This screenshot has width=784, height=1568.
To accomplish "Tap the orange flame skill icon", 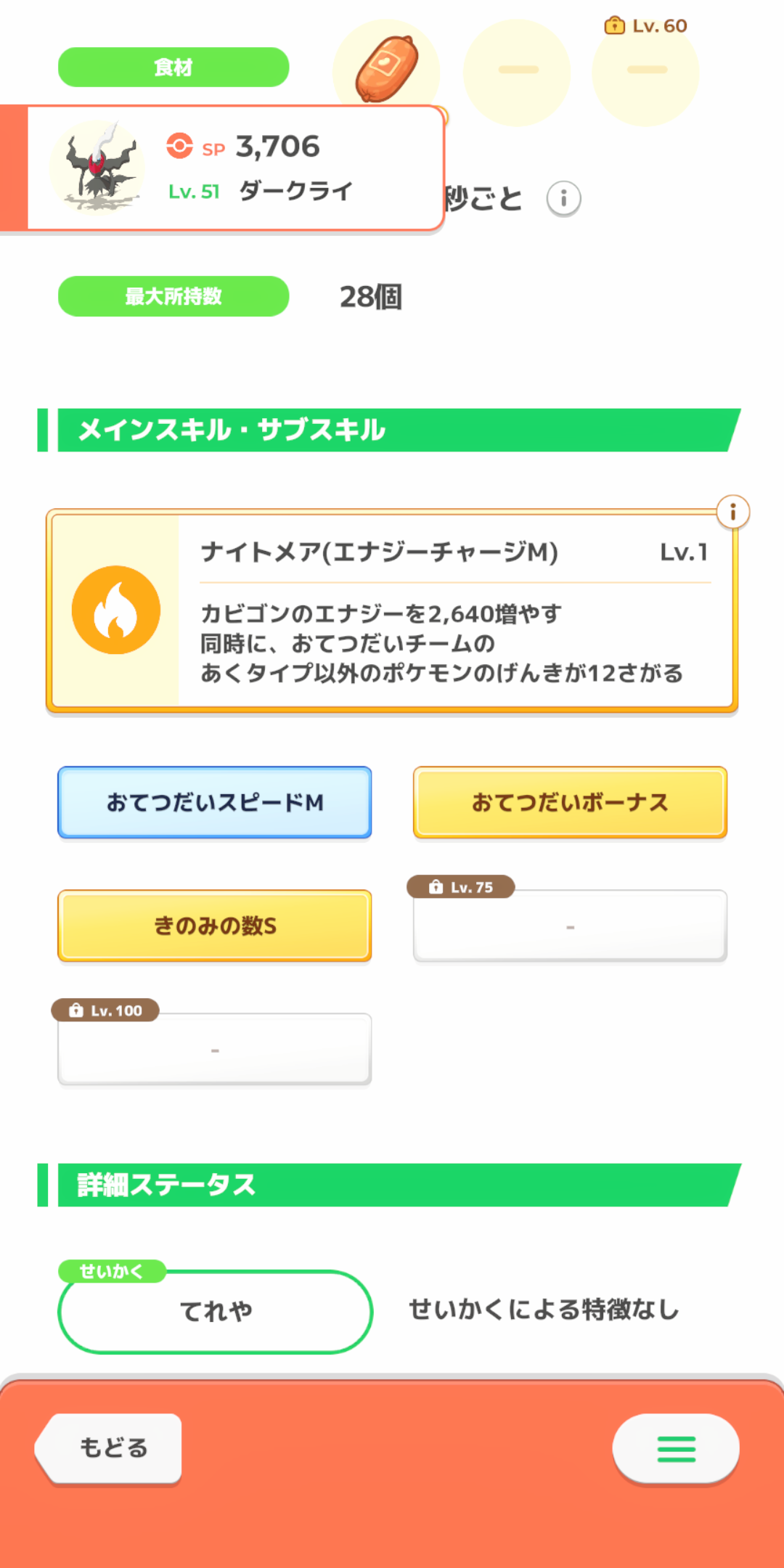I will tap(116, 610).
